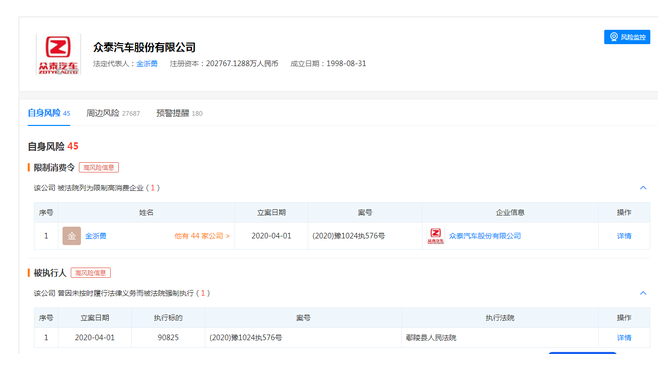The width and height of the screenshot is (670, 391).
Task: Click case number (2020)豫1024执576号 in the 被执行人 table
Action: (x=246, y=338)
